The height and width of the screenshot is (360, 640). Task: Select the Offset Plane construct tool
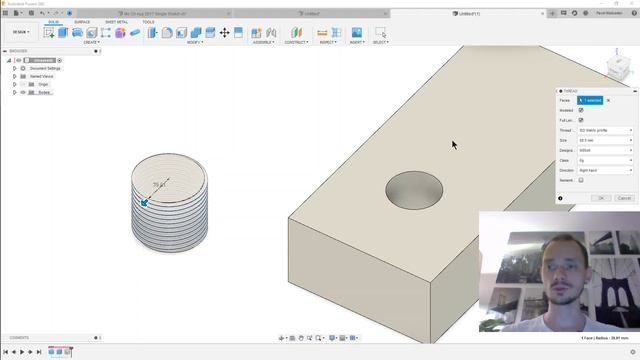coord(297,33)
